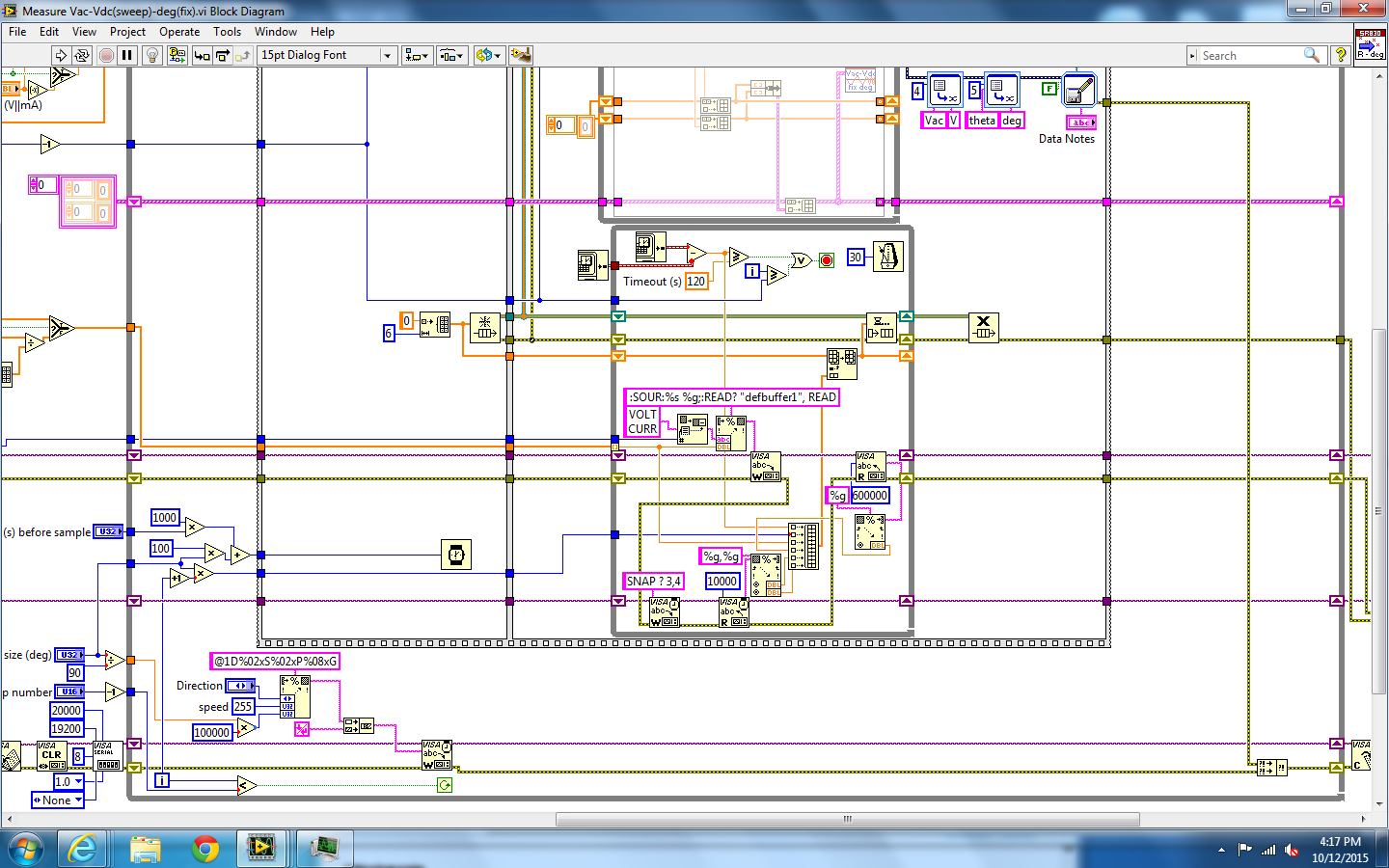Click the Context Help question mark button
The width and height of the screenshot is (1389, 868).
click(x=1340, y=55)
